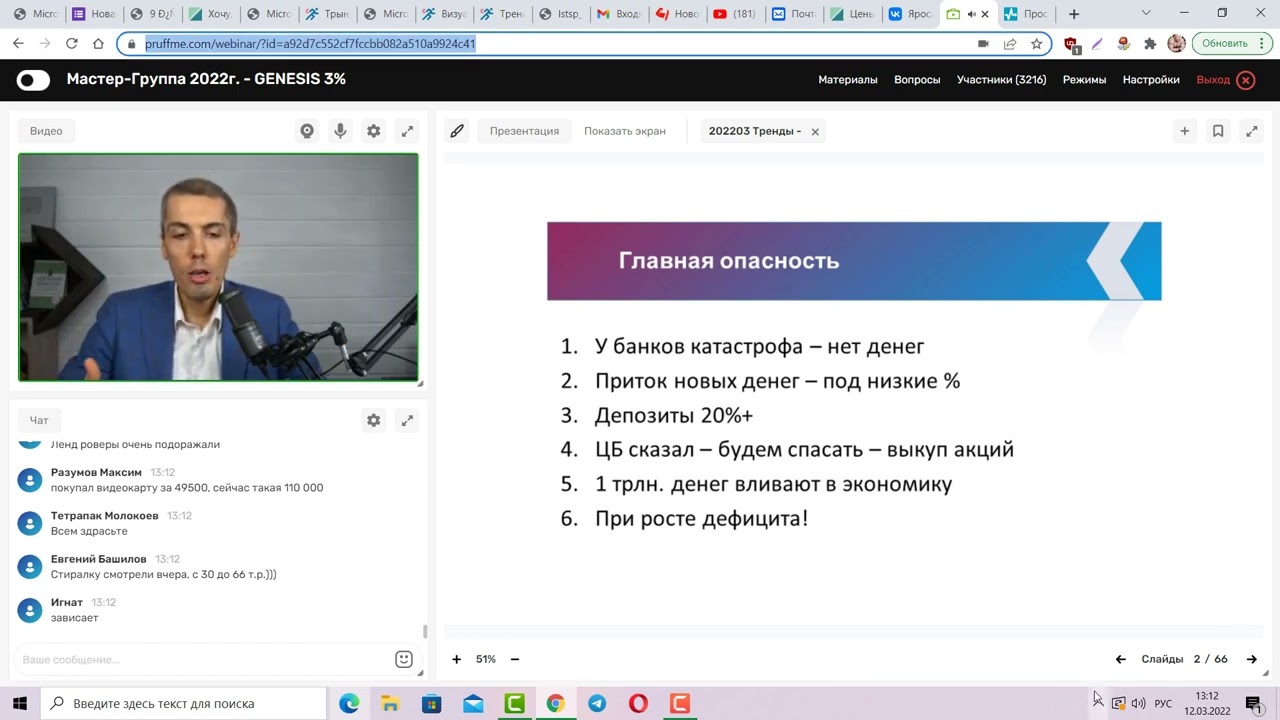Click the bookmark icon above slide
This screenshot has height=720, width=1280.
1218,131
